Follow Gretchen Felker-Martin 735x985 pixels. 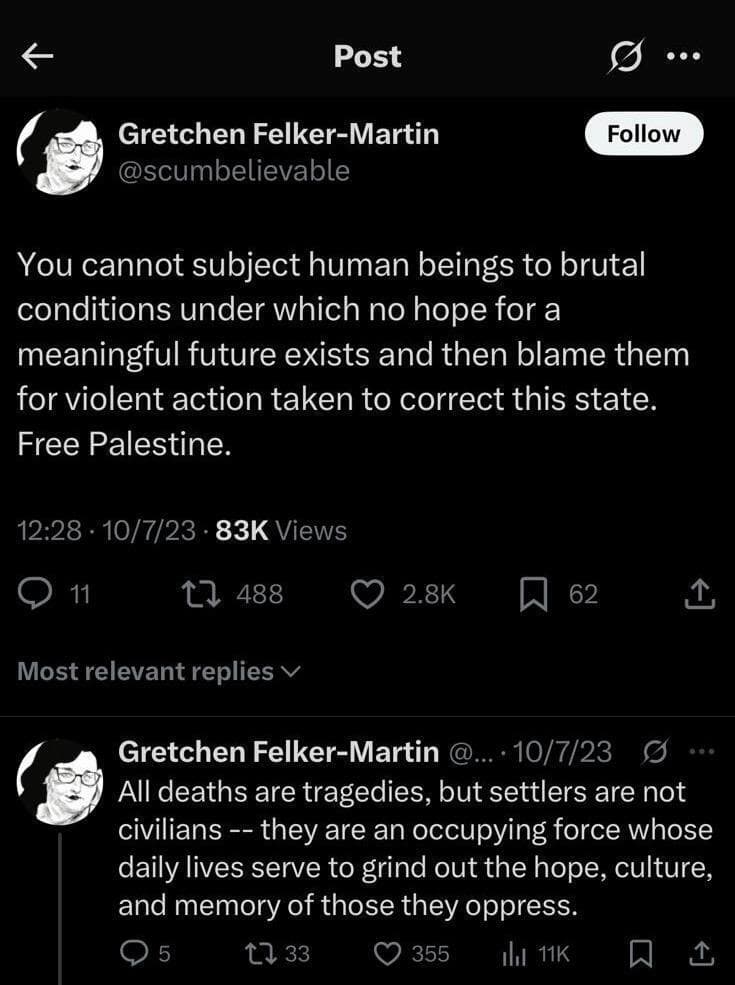point(643,134)
